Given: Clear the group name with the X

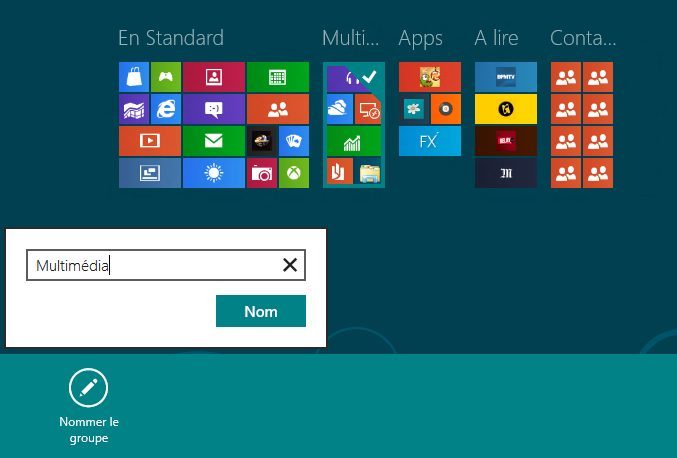Looking at the screenshot, I should click(290, 265).
